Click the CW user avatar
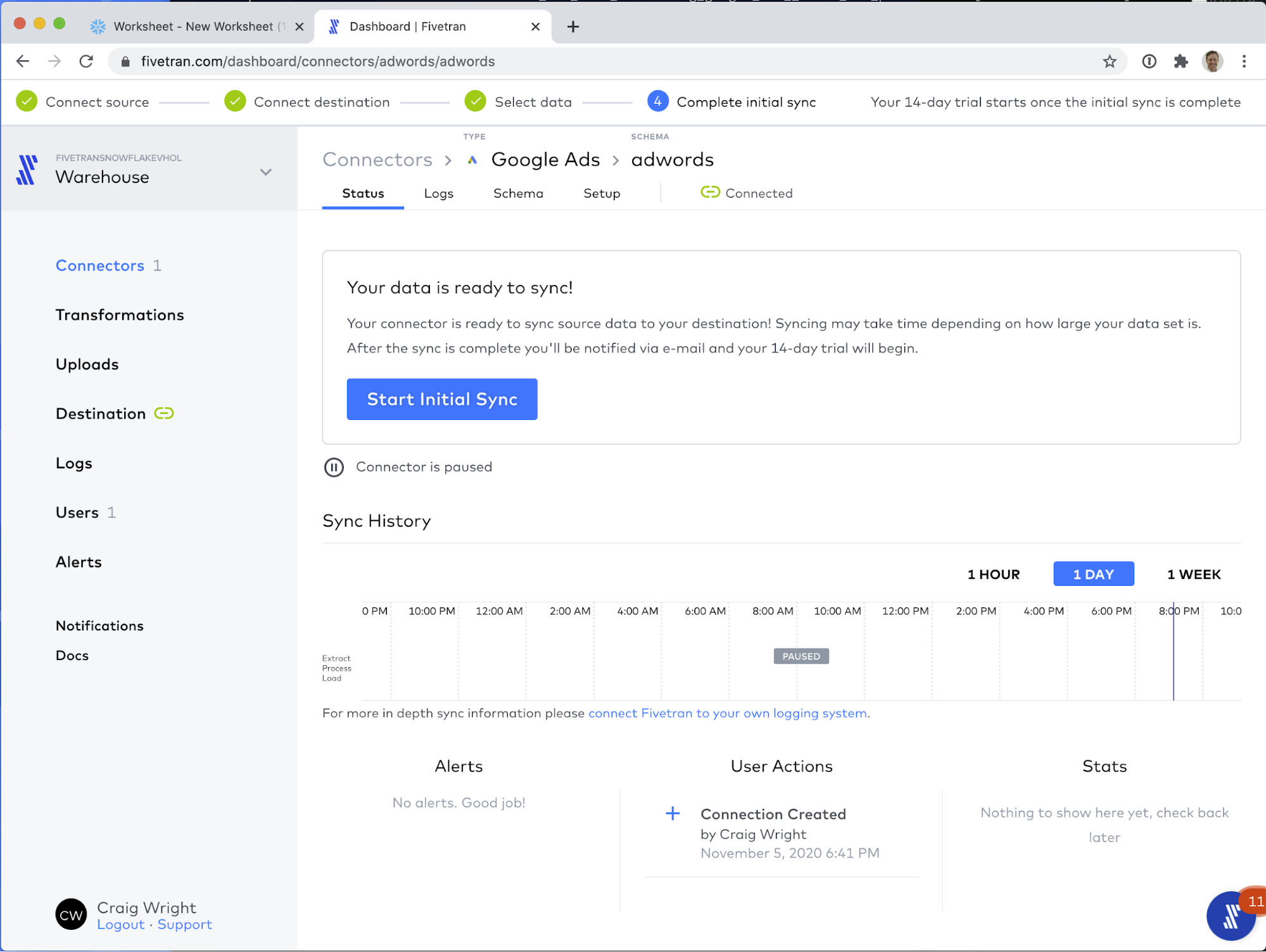Viewport: 1266px width, 952px height. [71, 915]
